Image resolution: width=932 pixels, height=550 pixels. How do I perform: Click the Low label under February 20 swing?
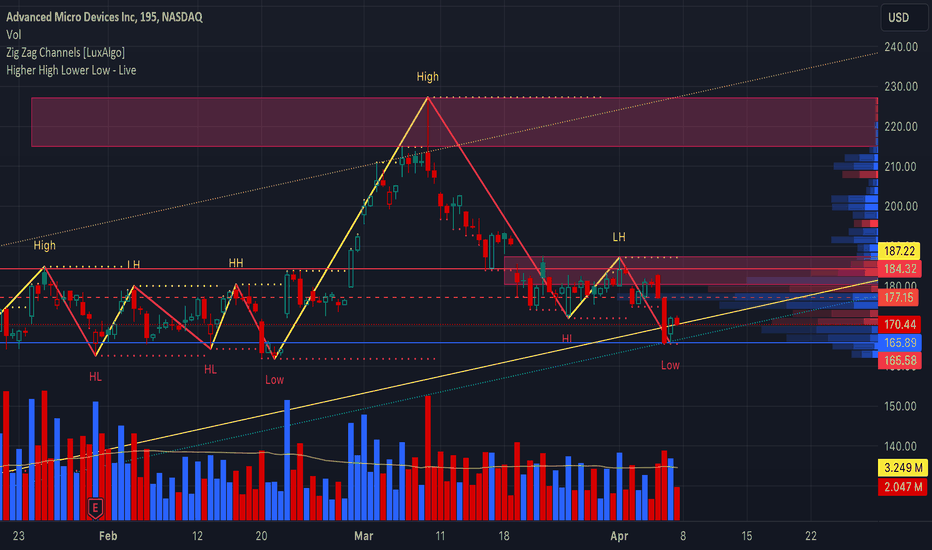click(x=274, y=380)
